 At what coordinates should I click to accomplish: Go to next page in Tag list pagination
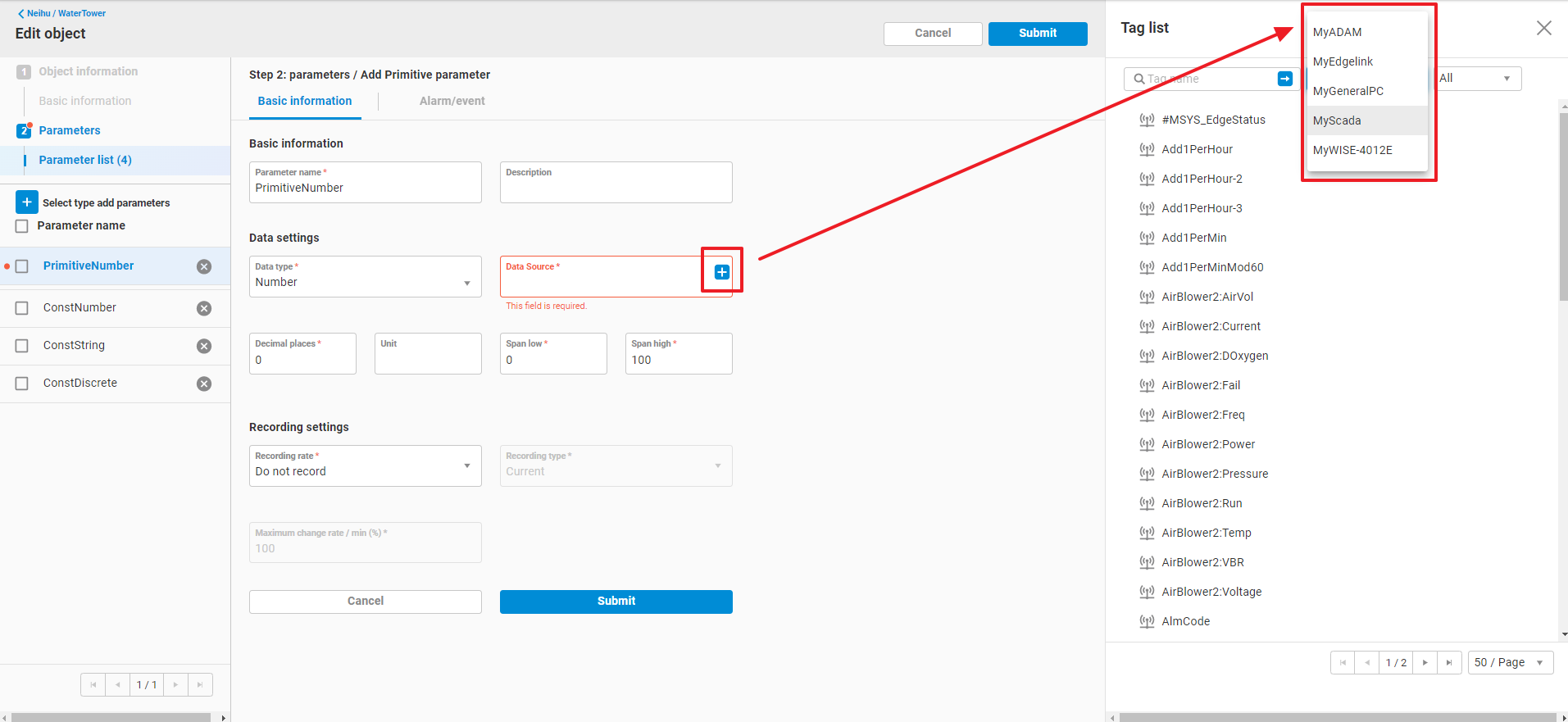pos(1425,662)
